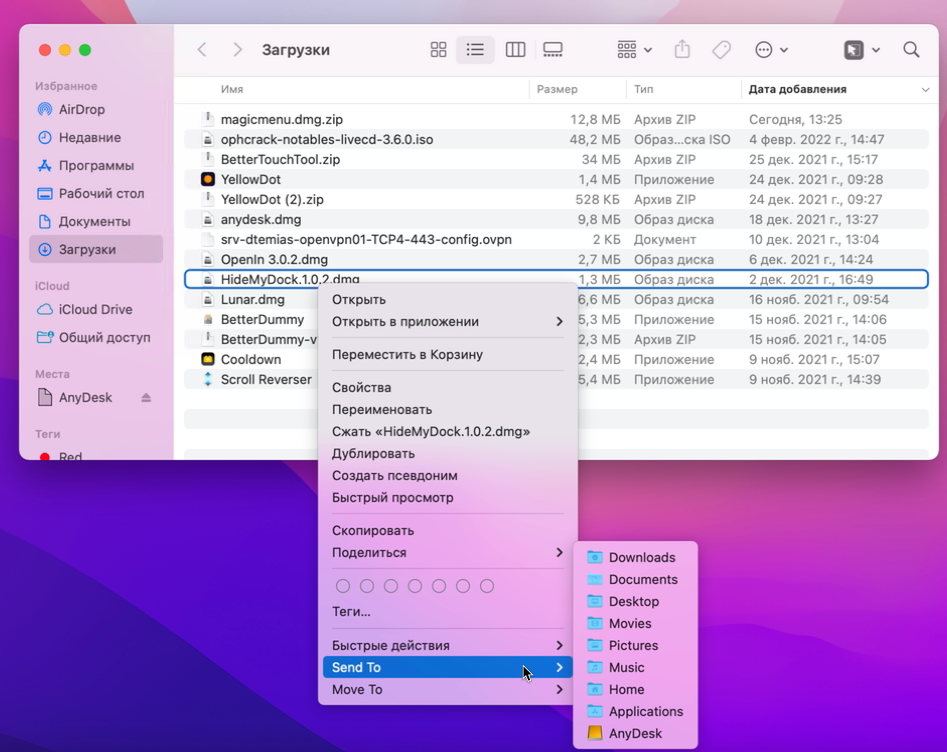Click the search magnifier icon

(911, 50)
